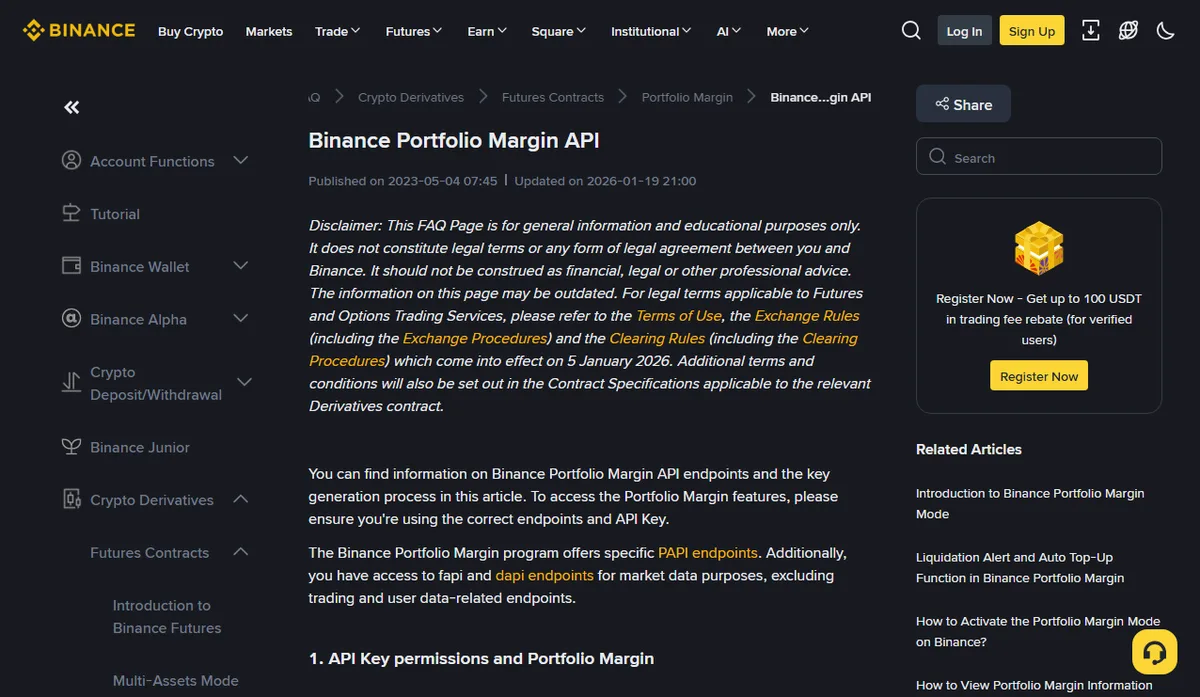Open the search magnifier in header
The image size is (1200, 697).
[911, 31]
